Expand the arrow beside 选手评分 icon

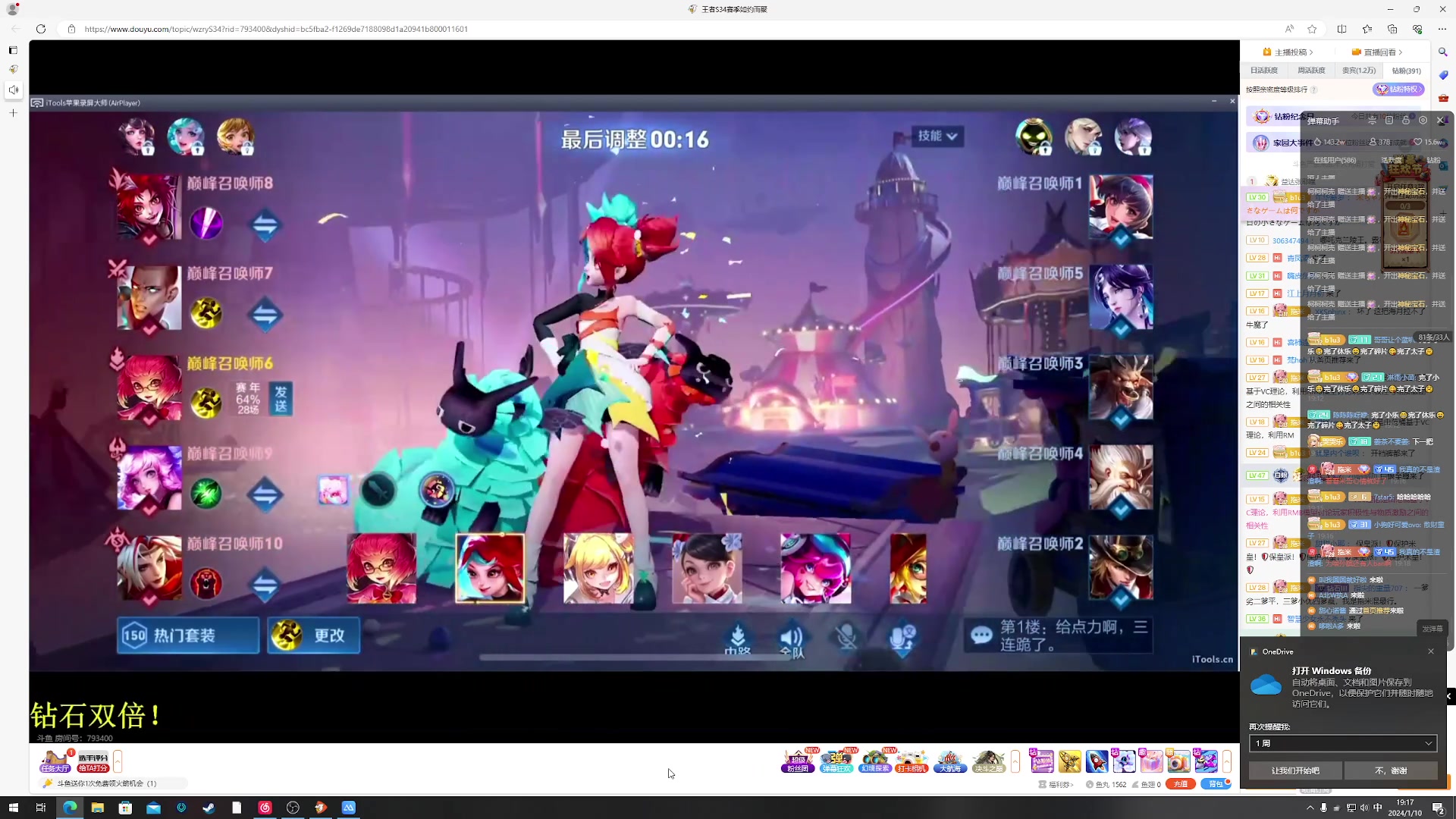click(x=118, y=761)
